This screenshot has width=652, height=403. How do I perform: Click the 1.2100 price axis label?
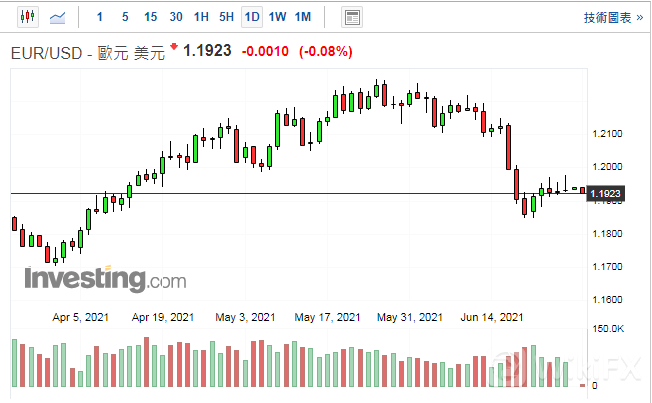coord(608,134)
